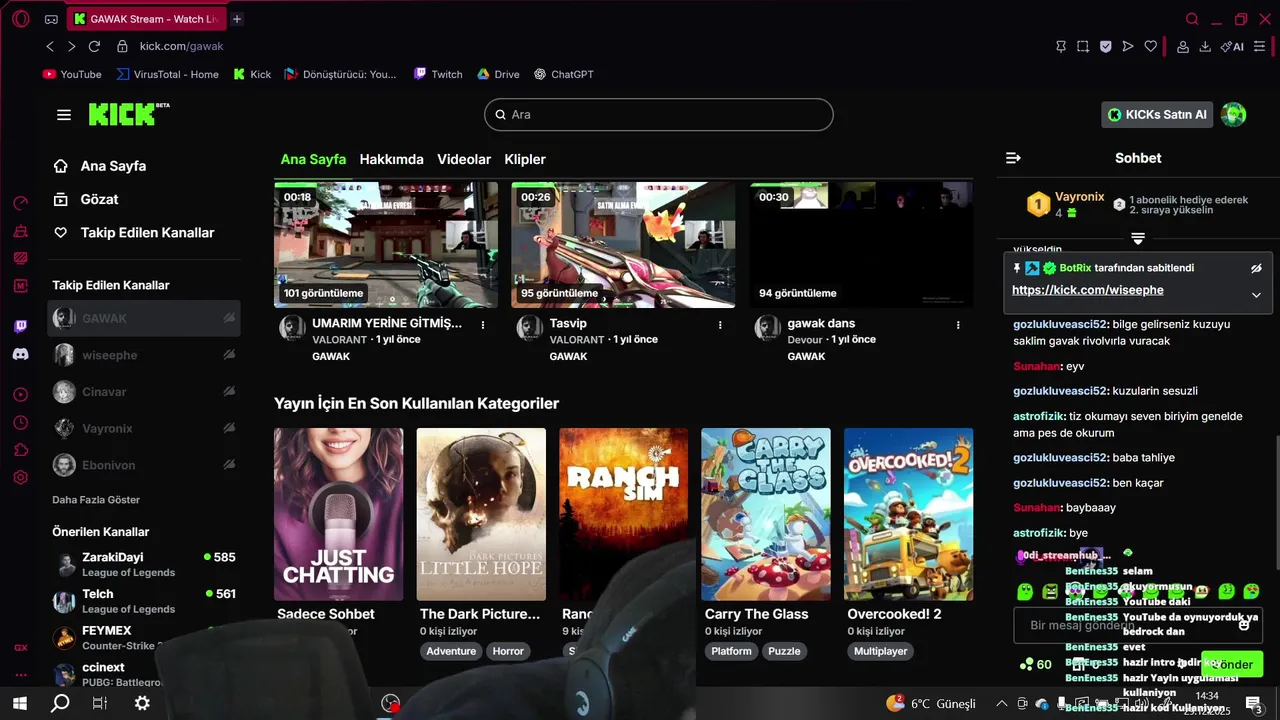Switch to the Hakkımda tab

tap(392, 159)
